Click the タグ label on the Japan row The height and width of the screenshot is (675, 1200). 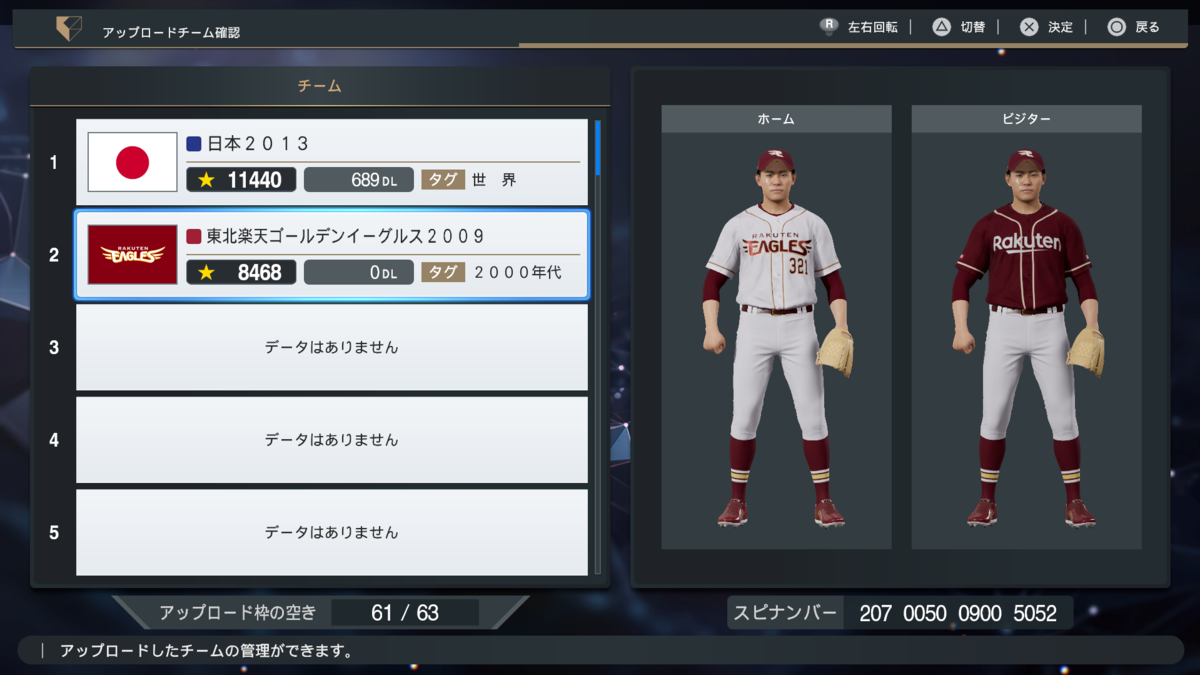443,180
